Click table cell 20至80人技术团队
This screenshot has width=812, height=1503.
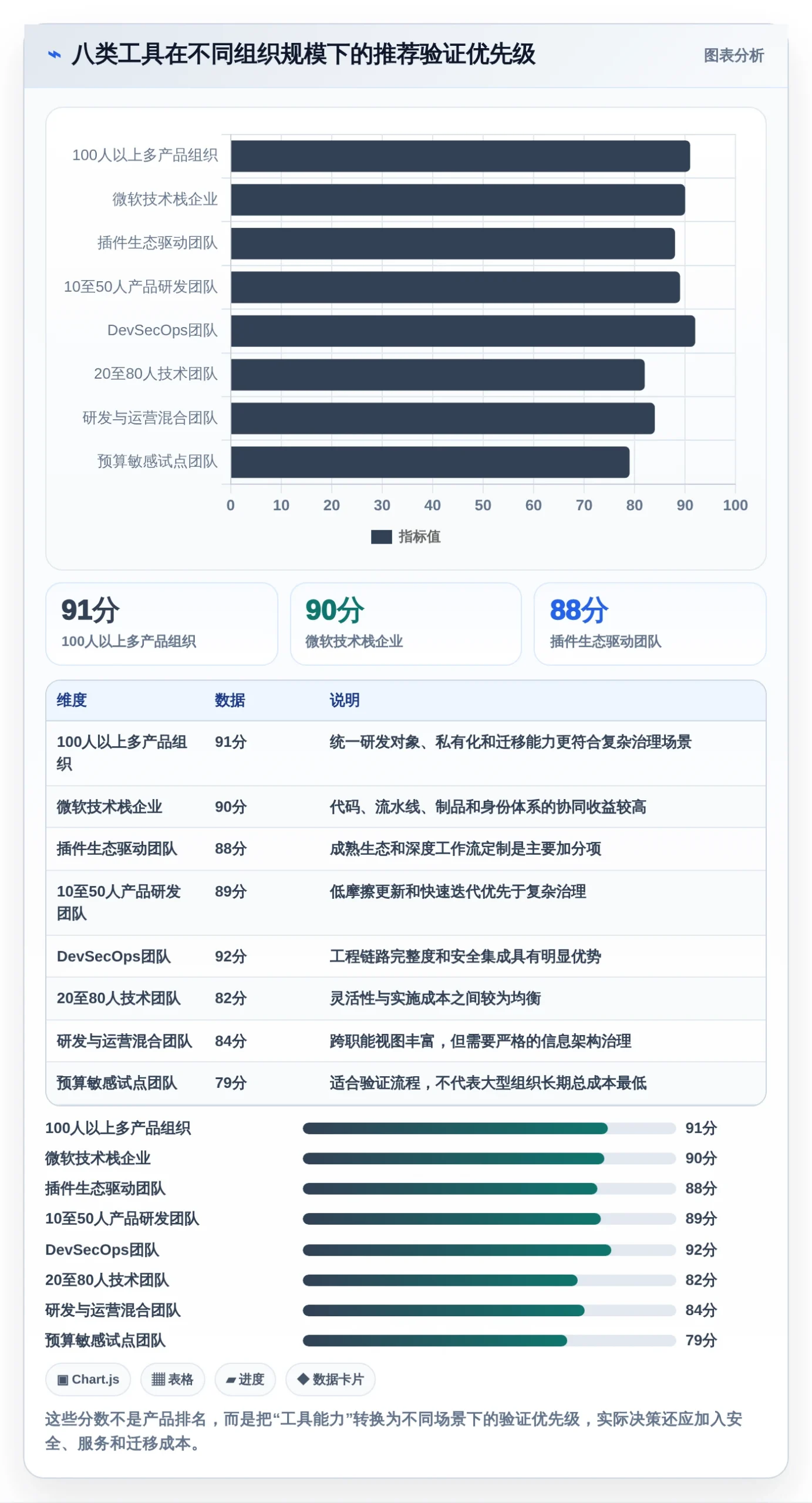[118, 999]
